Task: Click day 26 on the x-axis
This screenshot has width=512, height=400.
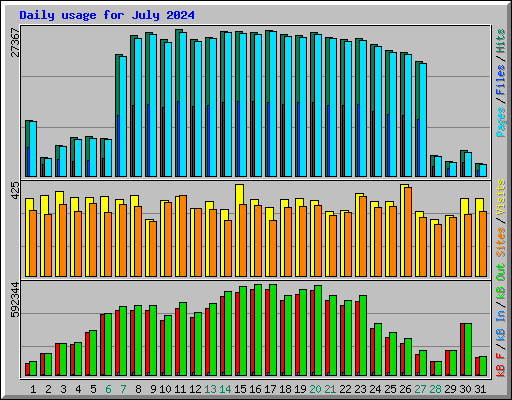Action: pos(405,389)
